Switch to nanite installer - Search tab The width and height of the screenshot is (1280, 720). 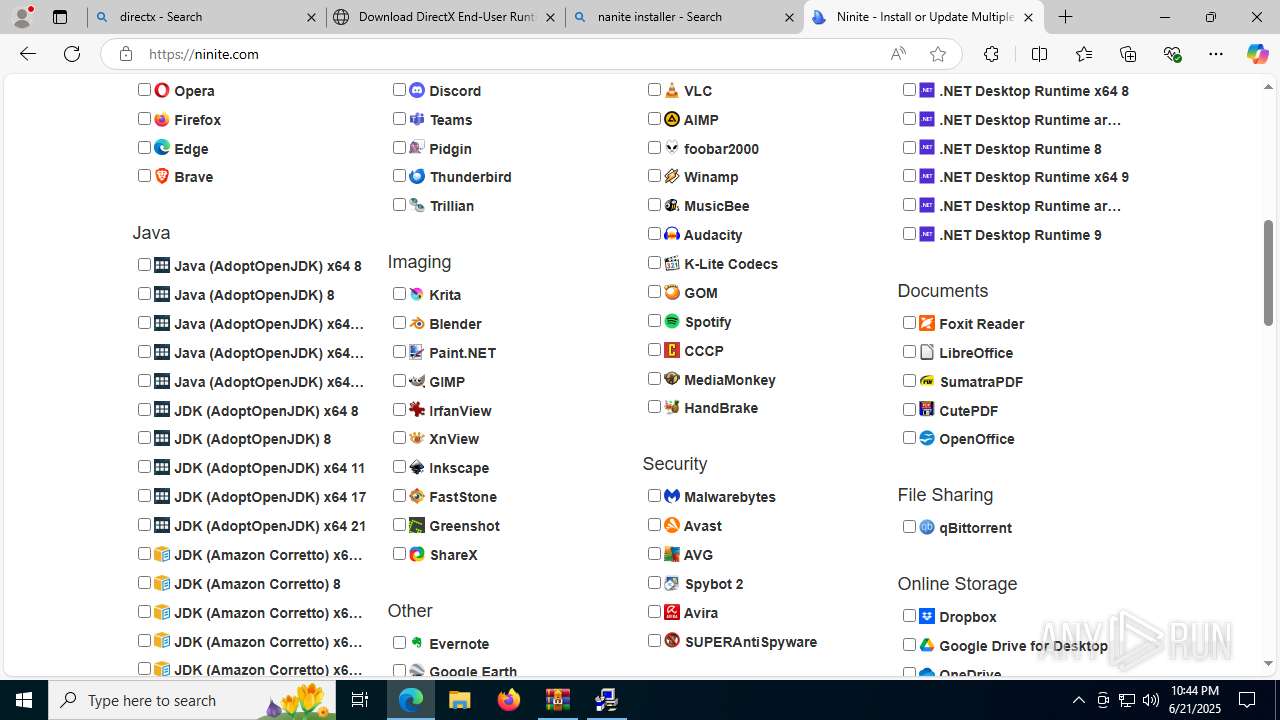(684, 17)
